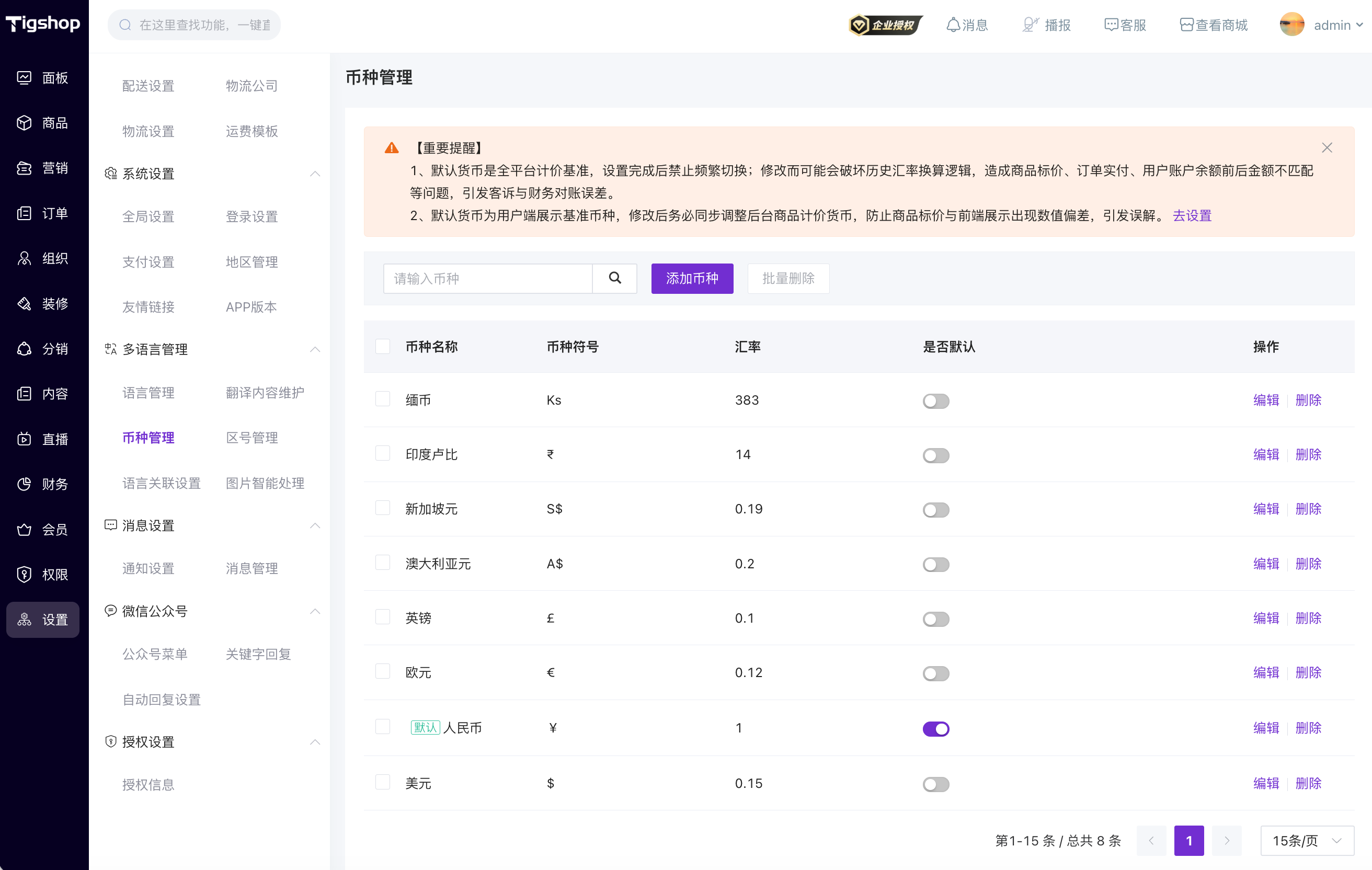Toggle default switch for 缅币
The image size is (1372, 870).
click(935, 401)
